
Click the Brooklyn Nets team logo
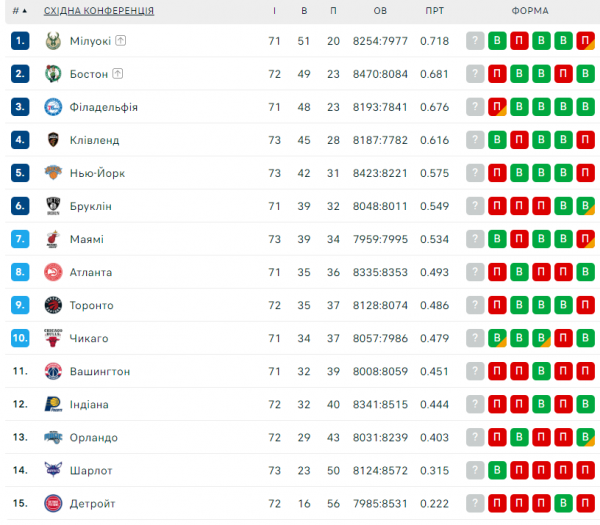tap(53, 206)
